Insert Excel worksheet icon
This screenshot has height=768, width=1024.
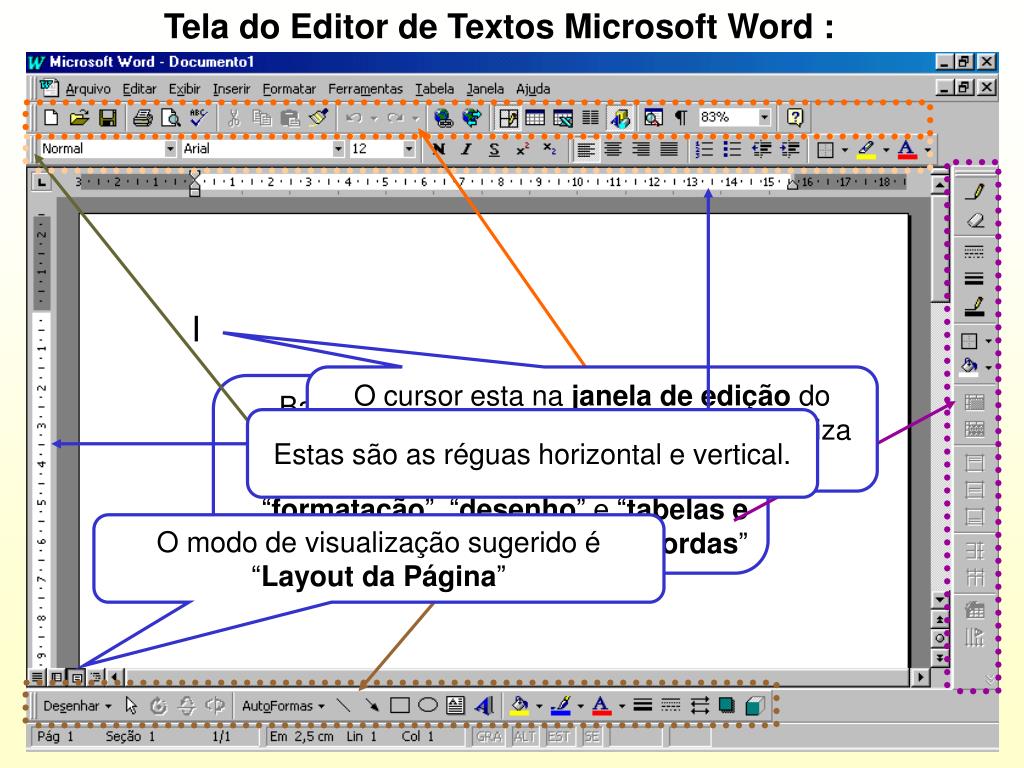tap(563, 118)
